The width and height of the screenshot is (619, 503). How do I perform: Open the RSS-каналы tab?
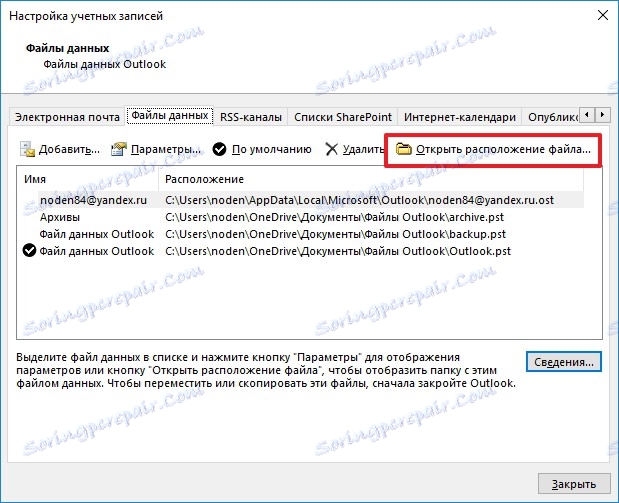[251, 117]
